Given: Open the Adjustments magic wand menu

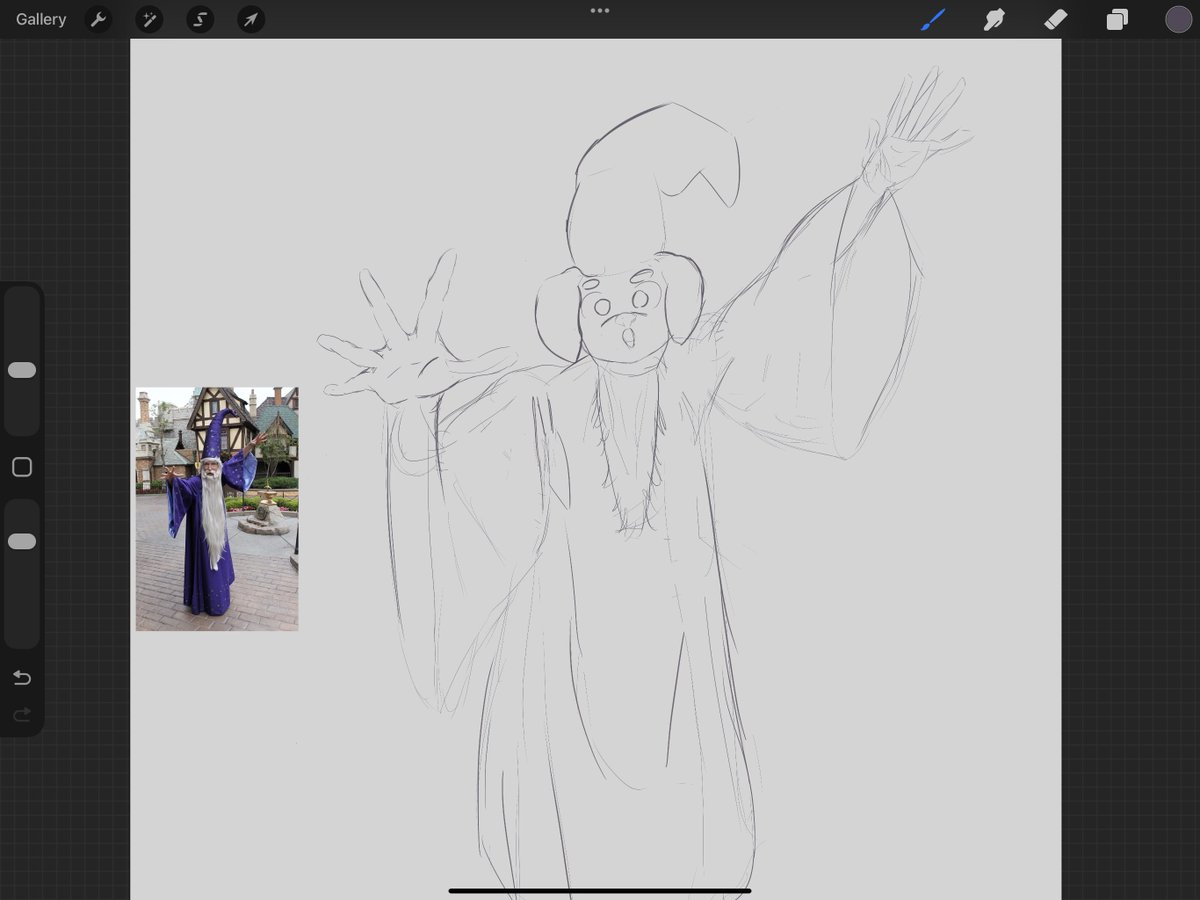Looking at the screenshot, I should (149, 19).
